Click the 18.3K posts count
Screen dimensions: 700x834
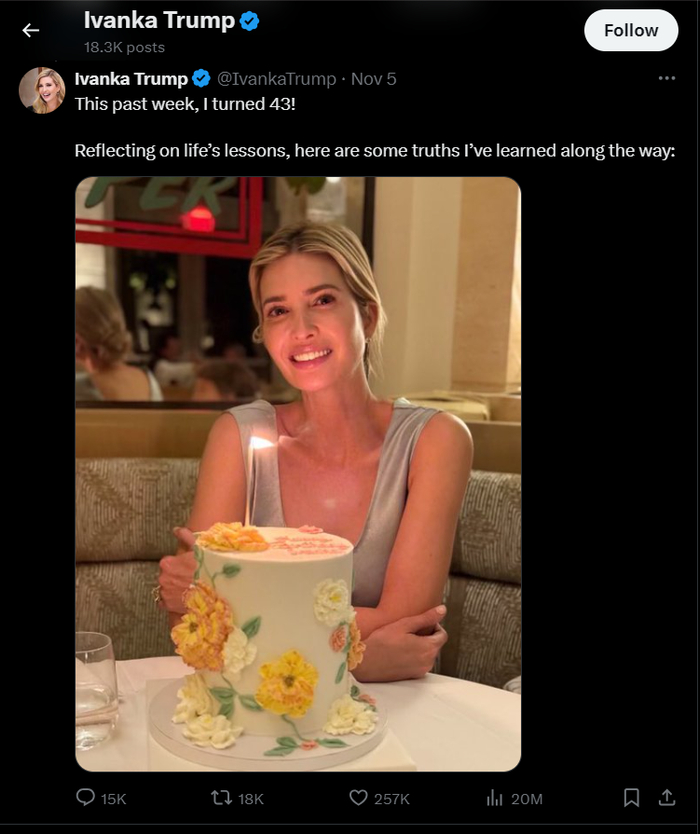pos(124,47)
